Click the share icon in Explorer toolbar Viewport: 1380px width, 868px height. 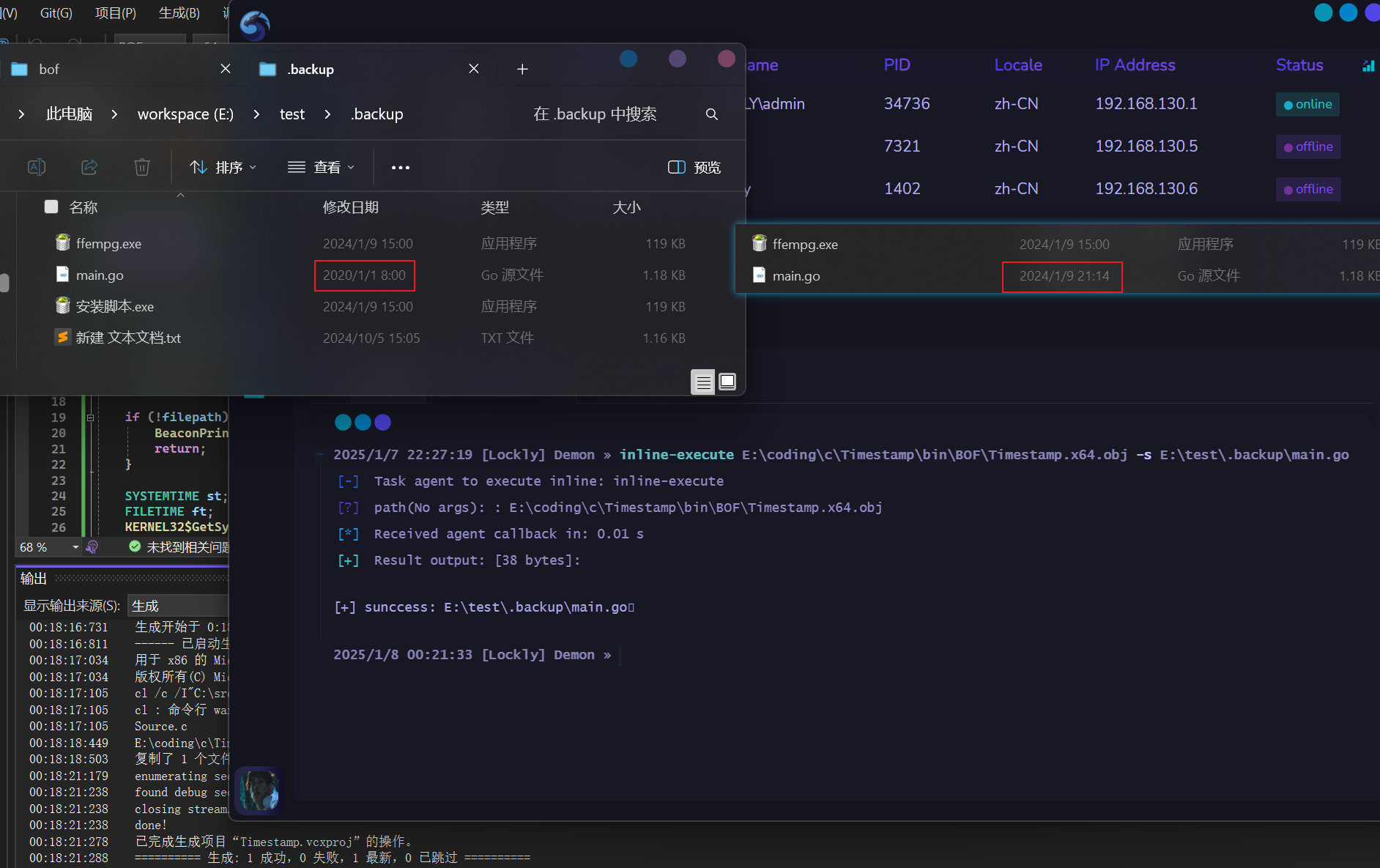[x=89, y=167]
